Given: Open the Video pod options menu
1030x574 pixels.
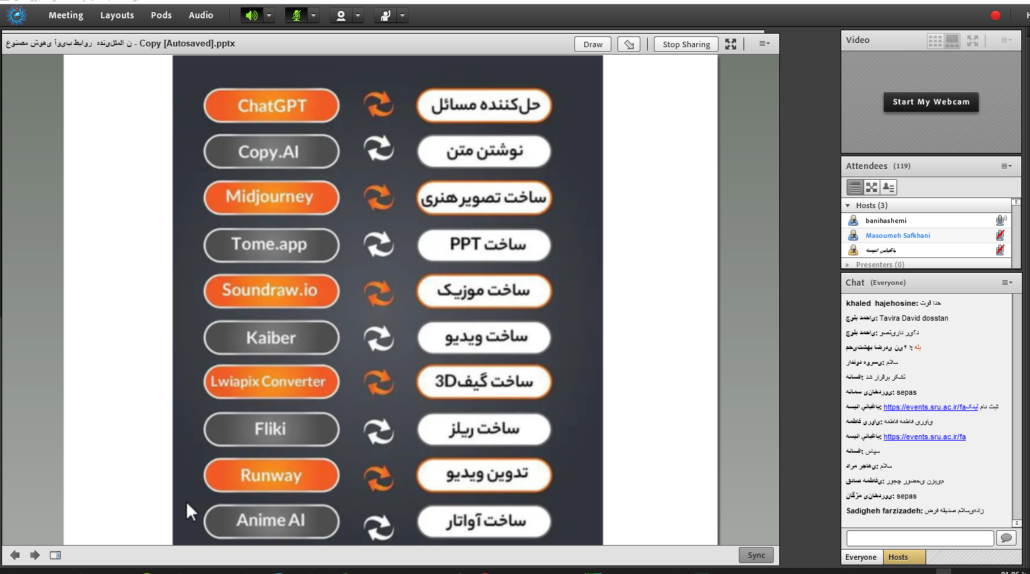Looking at the screenshot, I should click(x=1006, y=40).
